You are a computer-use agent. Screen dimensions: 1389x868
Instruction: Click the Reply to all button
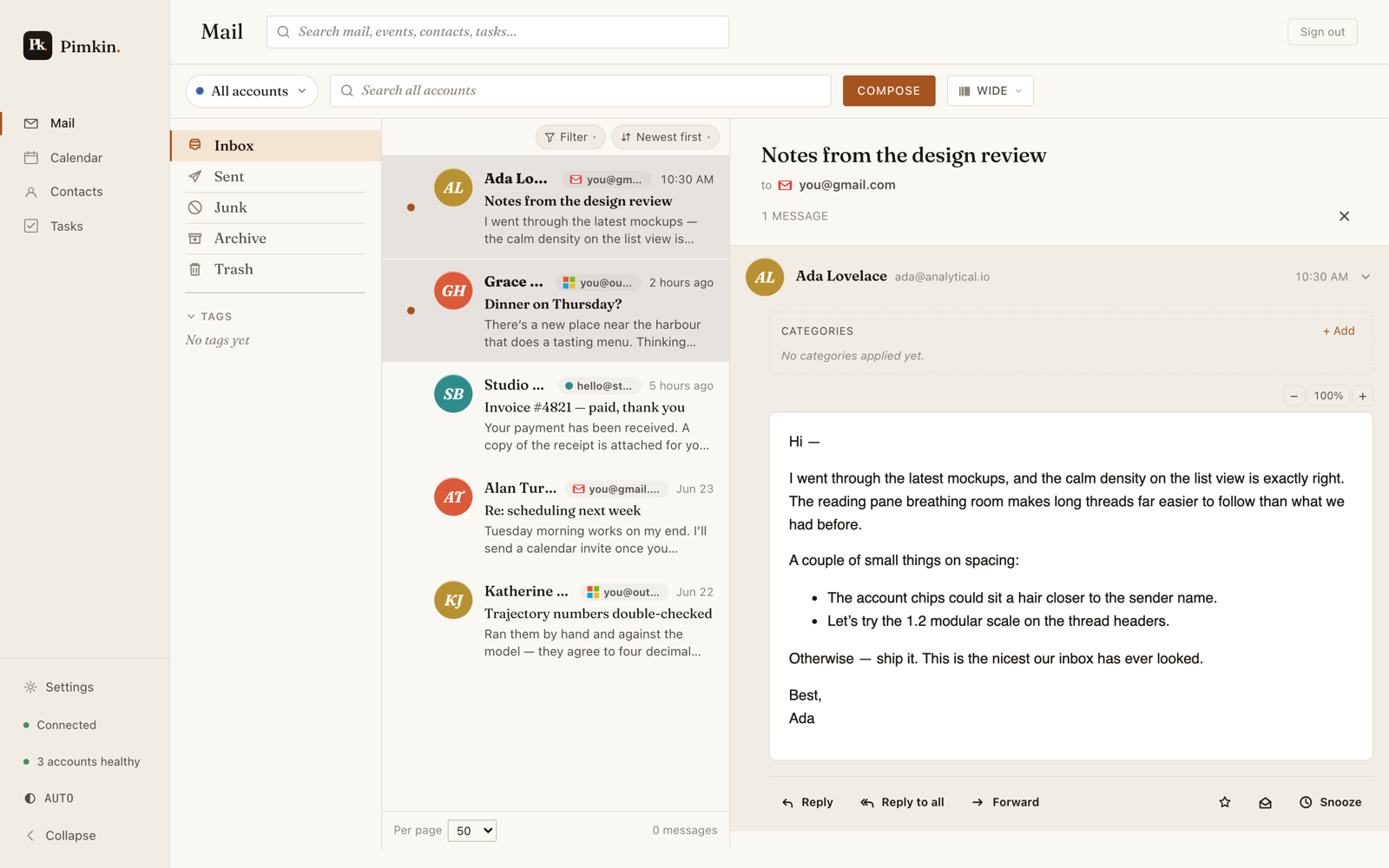[903, 803]
